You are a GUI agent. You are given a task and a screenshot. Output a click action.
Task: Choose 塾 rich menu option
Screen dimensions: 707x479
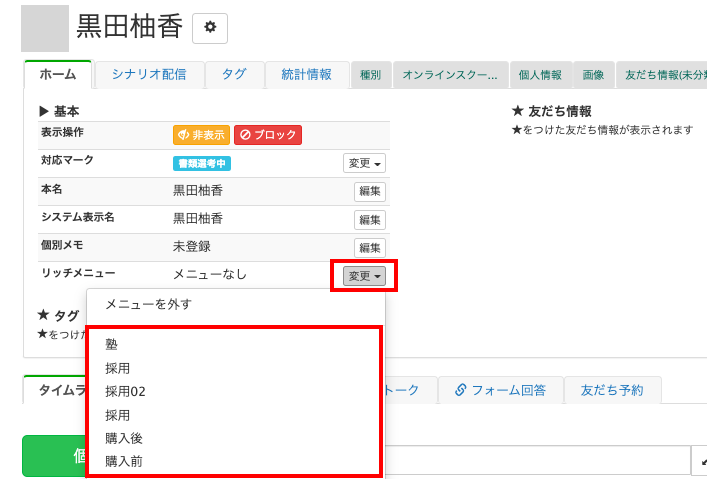point(111,345)
